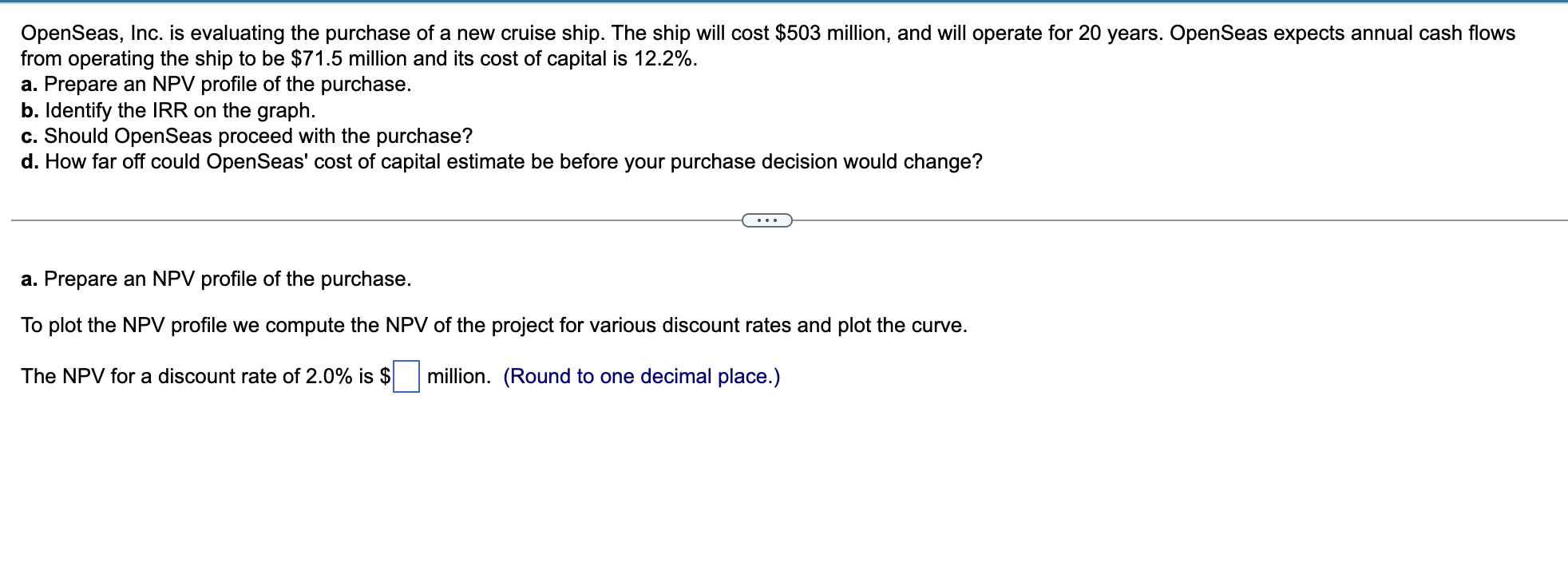
Task: Select the bold "c." label in question list
Action: tap(30, 136)
